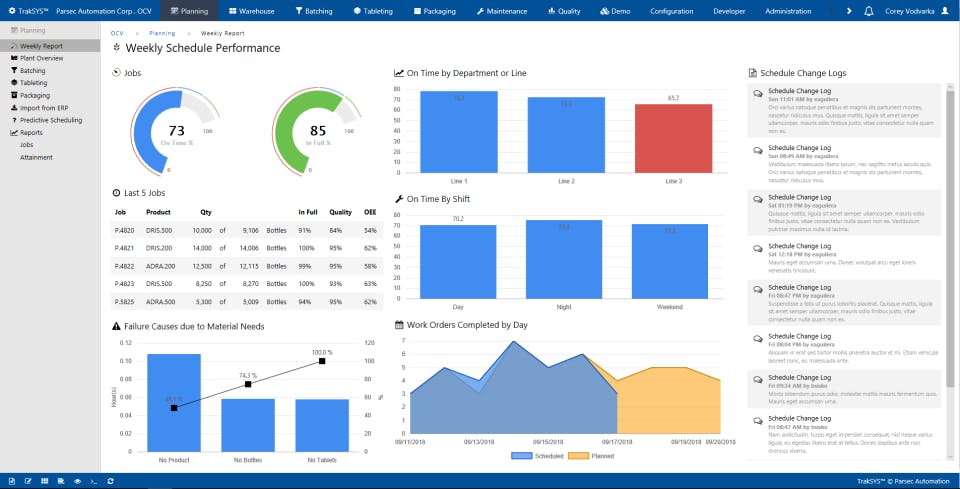Switch to the Quality tab
Viewport: 960px width, 489px height.
click(x=564, y=11)
